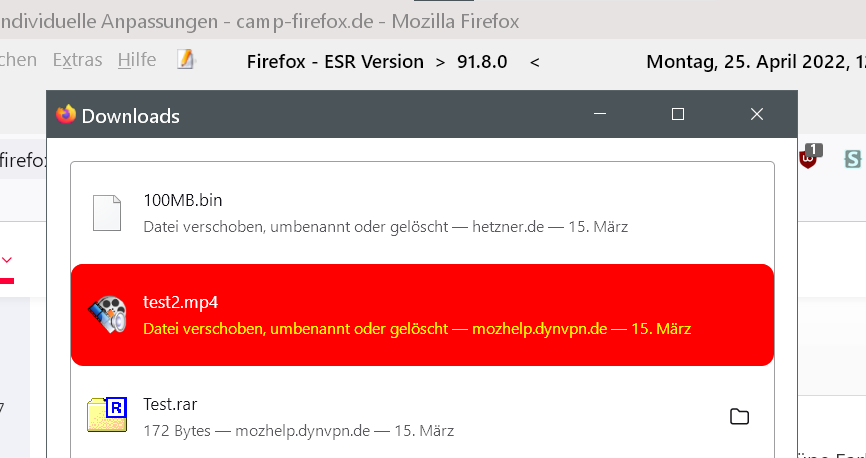Click the greater-than arrow before 91.8.0

440,62
